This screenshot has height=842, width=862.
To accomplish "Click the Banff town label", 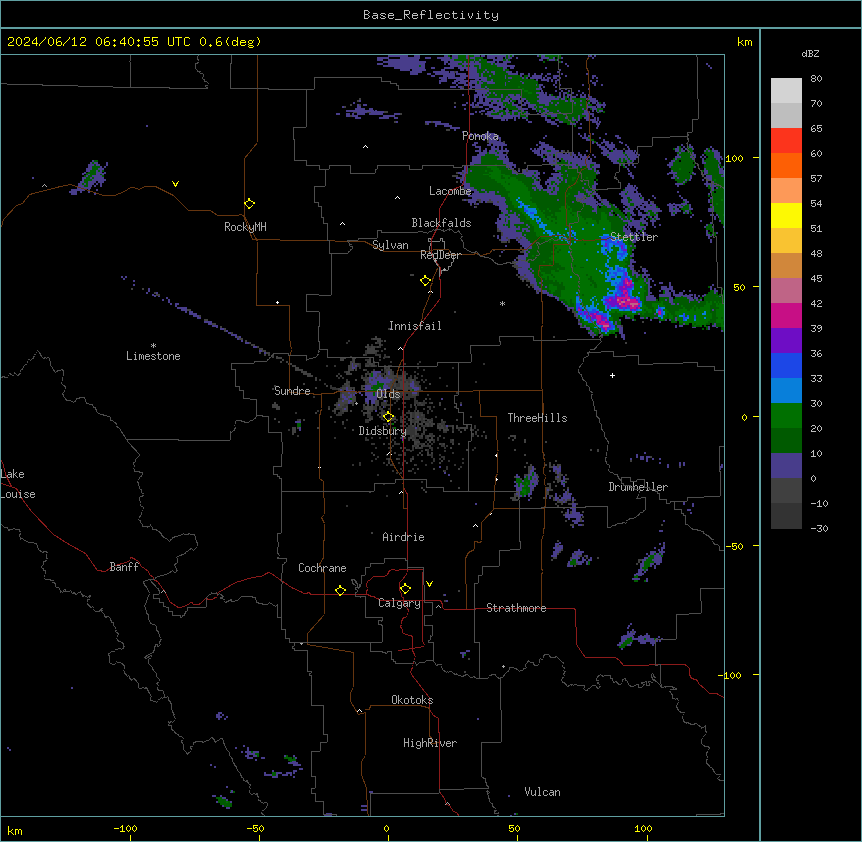I will coord(124,567).
